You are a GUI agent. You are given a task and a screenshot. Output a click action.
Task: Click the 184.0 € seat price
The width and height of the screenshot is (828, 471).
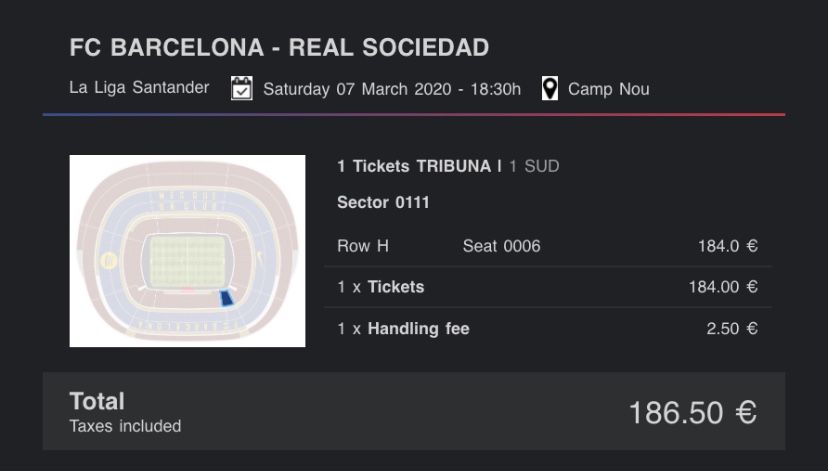click(x=727, y=246)
